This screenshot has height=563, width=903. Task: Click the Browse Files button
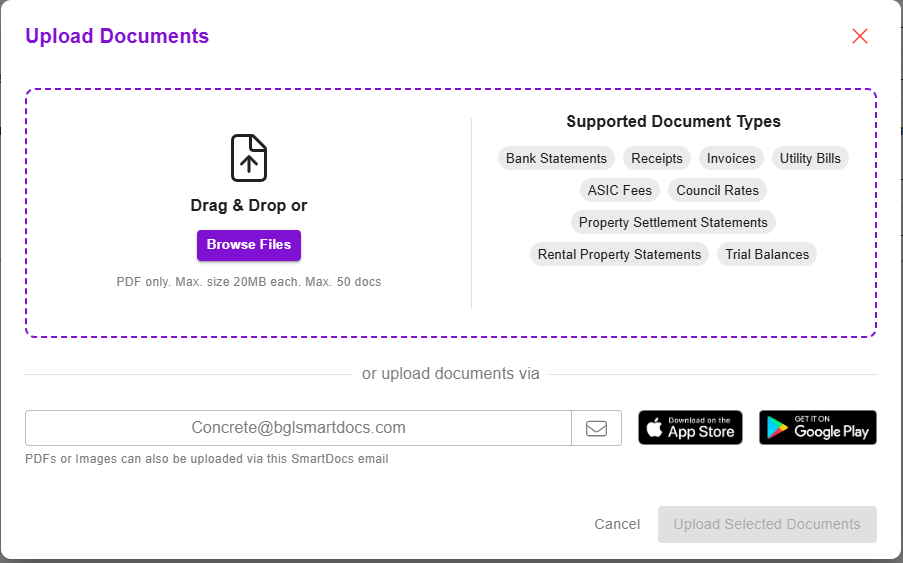click(x=249, y=245)
